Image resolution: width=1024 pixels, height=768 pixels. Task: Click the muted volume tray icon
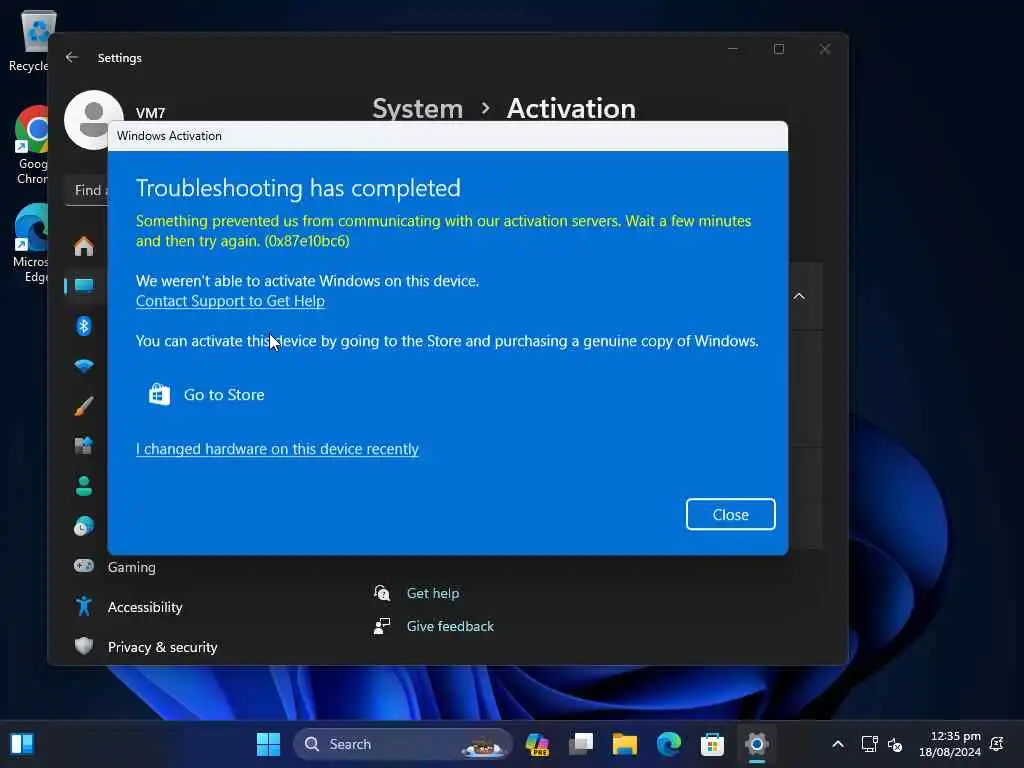(895, 744)
